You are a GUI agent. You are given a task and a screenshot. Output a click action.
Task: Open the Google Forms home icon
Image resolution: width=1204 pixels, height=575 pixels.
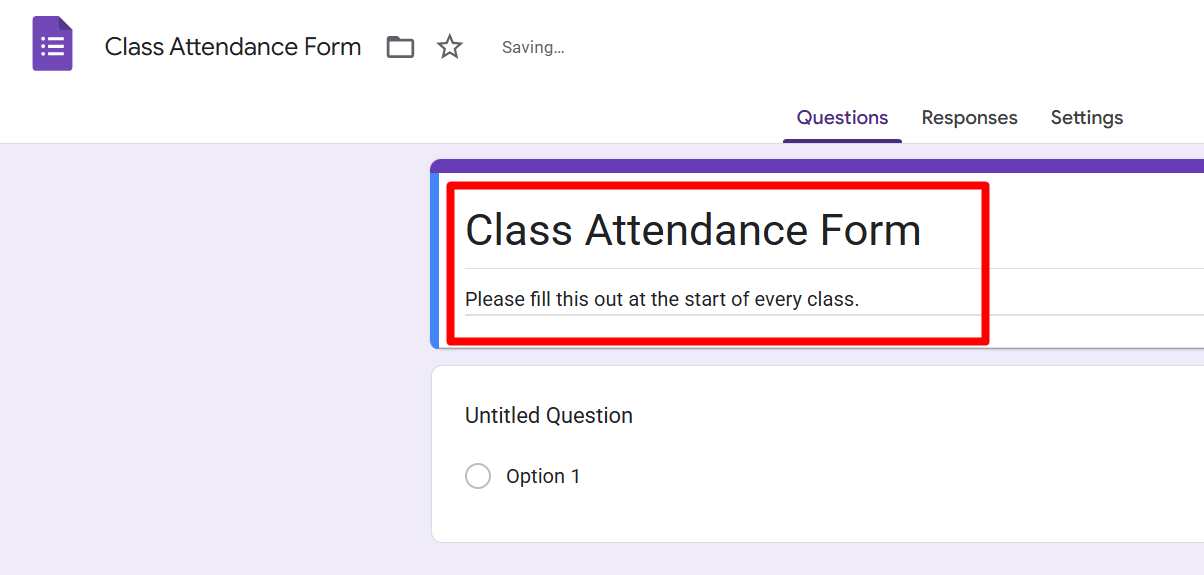pyautogui.click(x=52, y=45)
